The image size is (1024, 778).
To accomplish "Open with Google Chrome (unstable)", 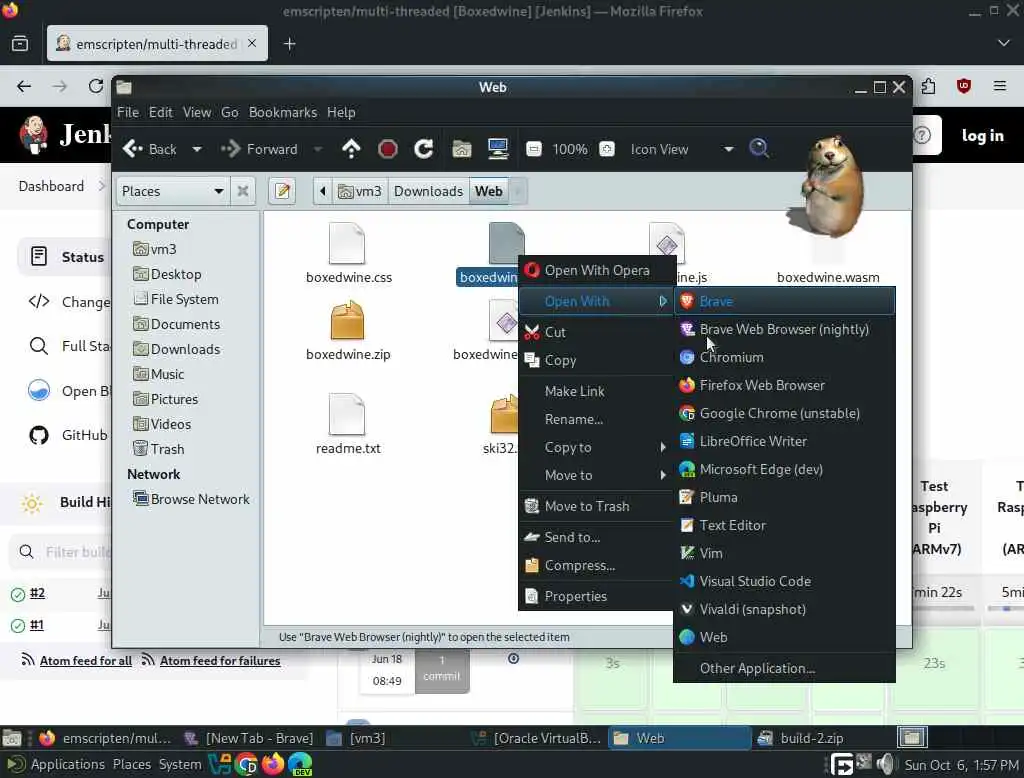I will (784, 413).
